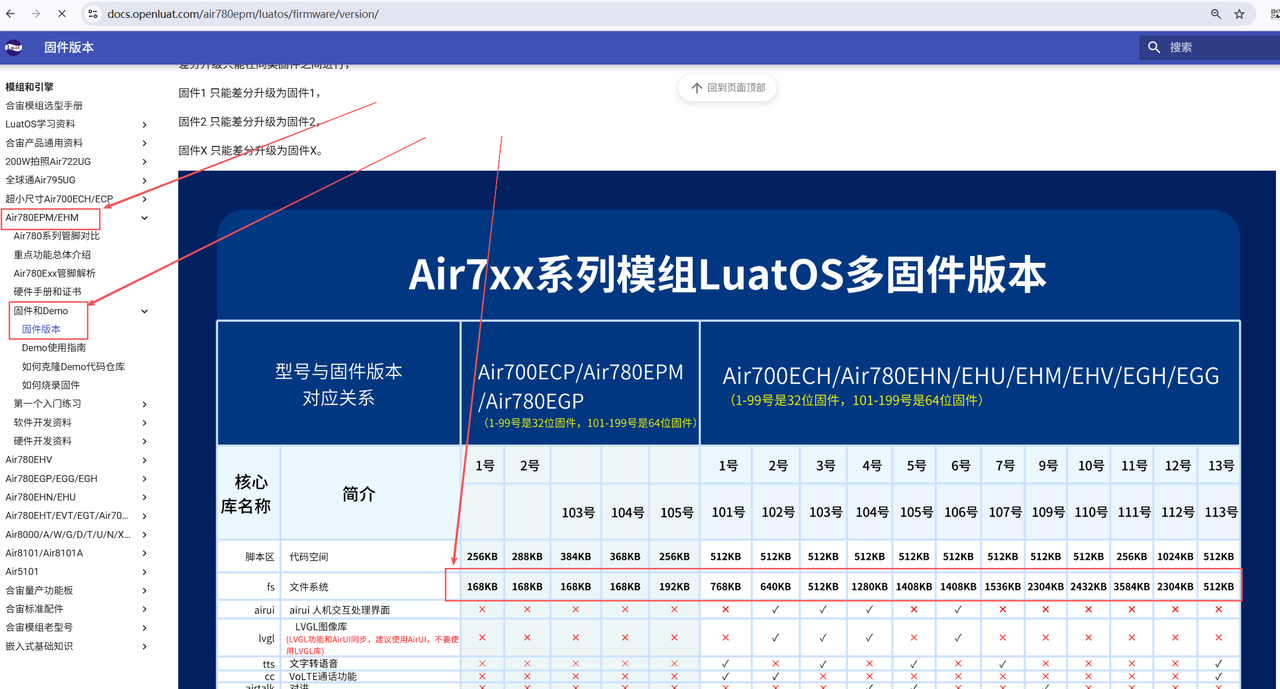This screenshot has height=689, width=1280.
Task: Collapse the Air780EPM/EHM section
Action: [145, 218]
